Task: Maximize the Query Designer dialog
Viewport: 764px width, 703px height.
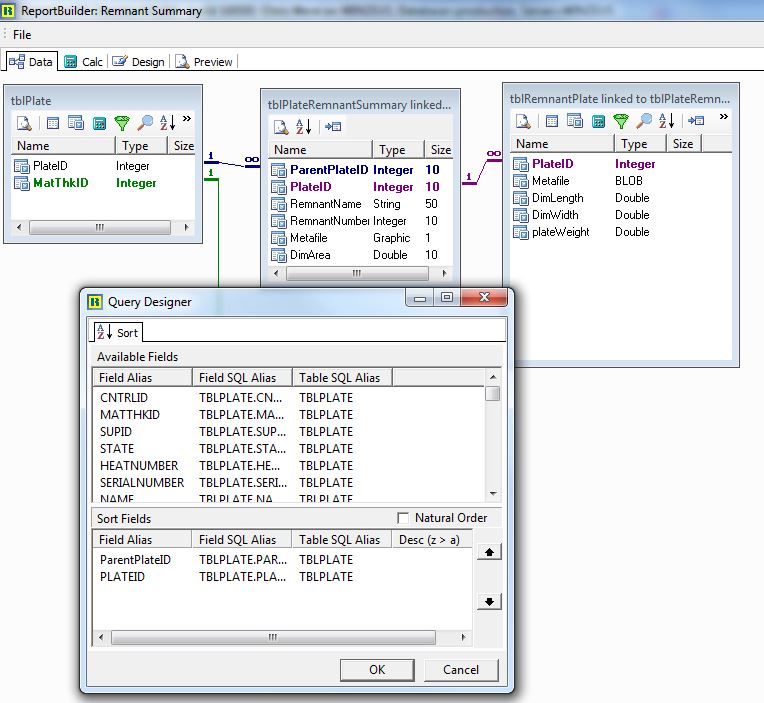Action: [x=447, y=297]
